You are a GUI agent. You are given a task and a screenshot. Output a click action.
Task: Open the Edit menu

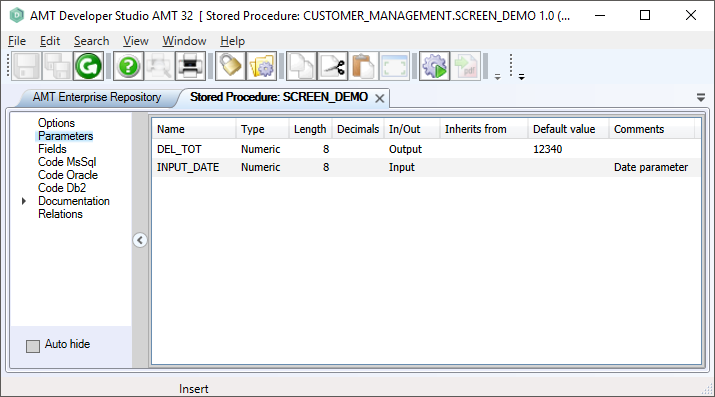click(x=50, y=41)
